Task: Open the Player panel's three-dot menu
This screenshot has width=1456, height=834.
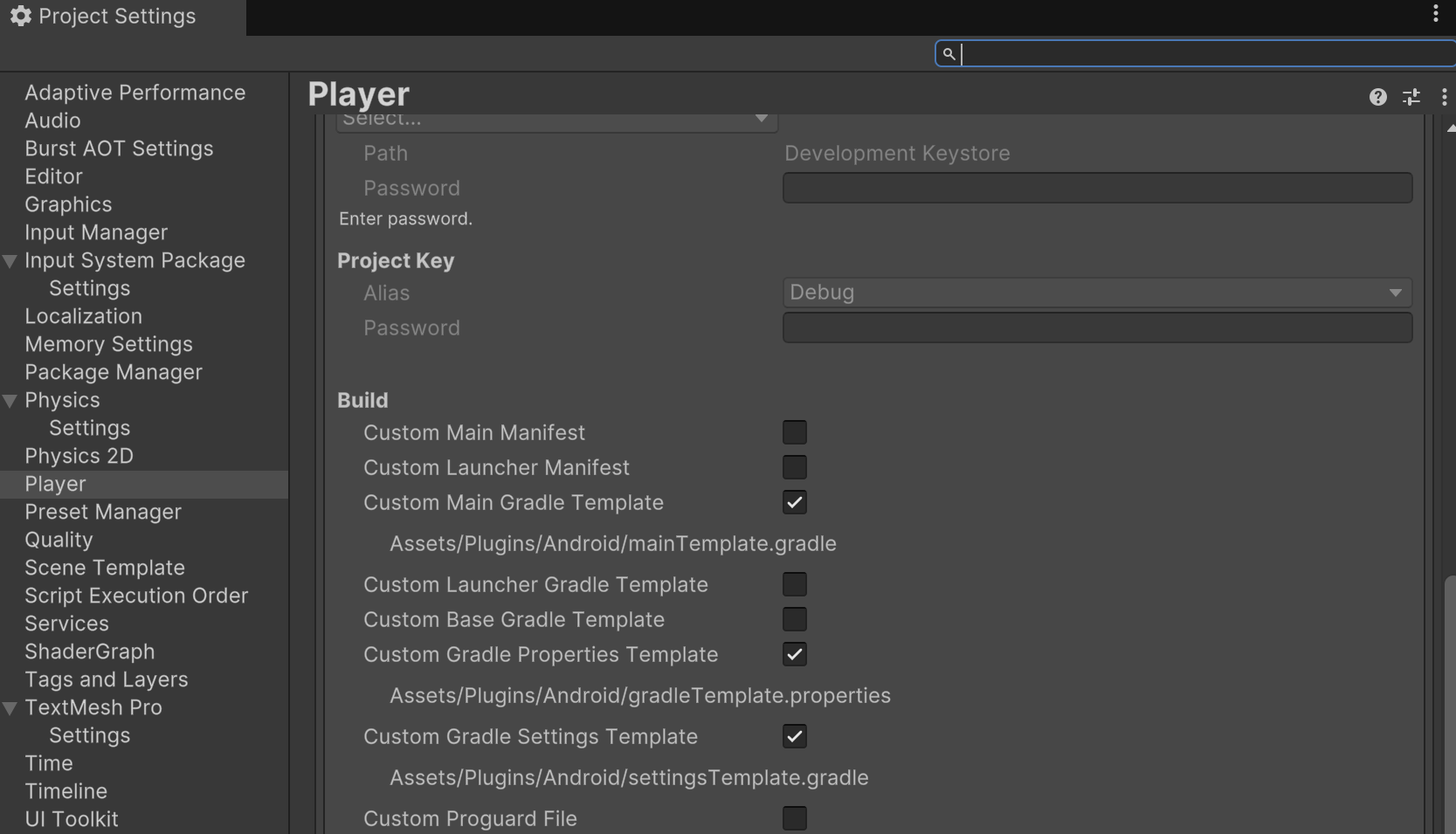Action: click(1444, 97)
